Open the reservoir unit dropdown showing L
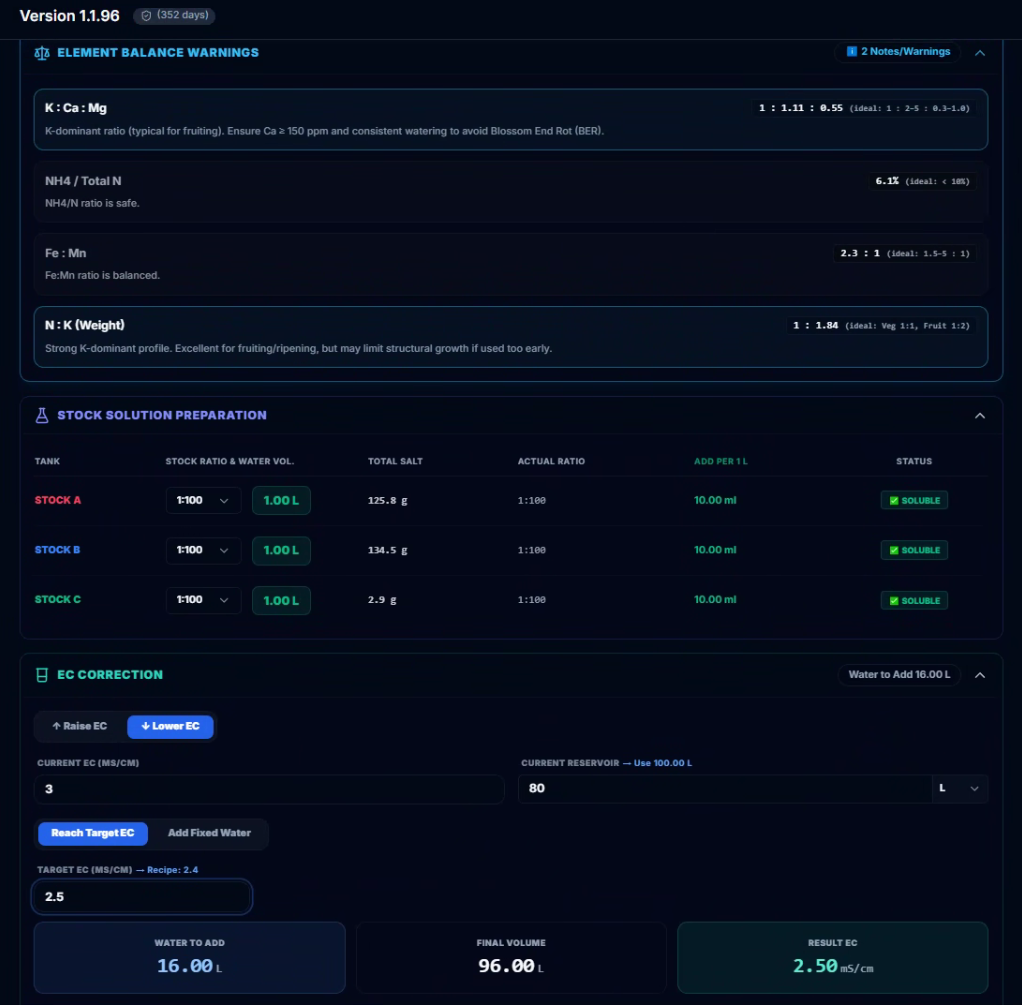The image size is (1022, 1005). pos(959,789)
